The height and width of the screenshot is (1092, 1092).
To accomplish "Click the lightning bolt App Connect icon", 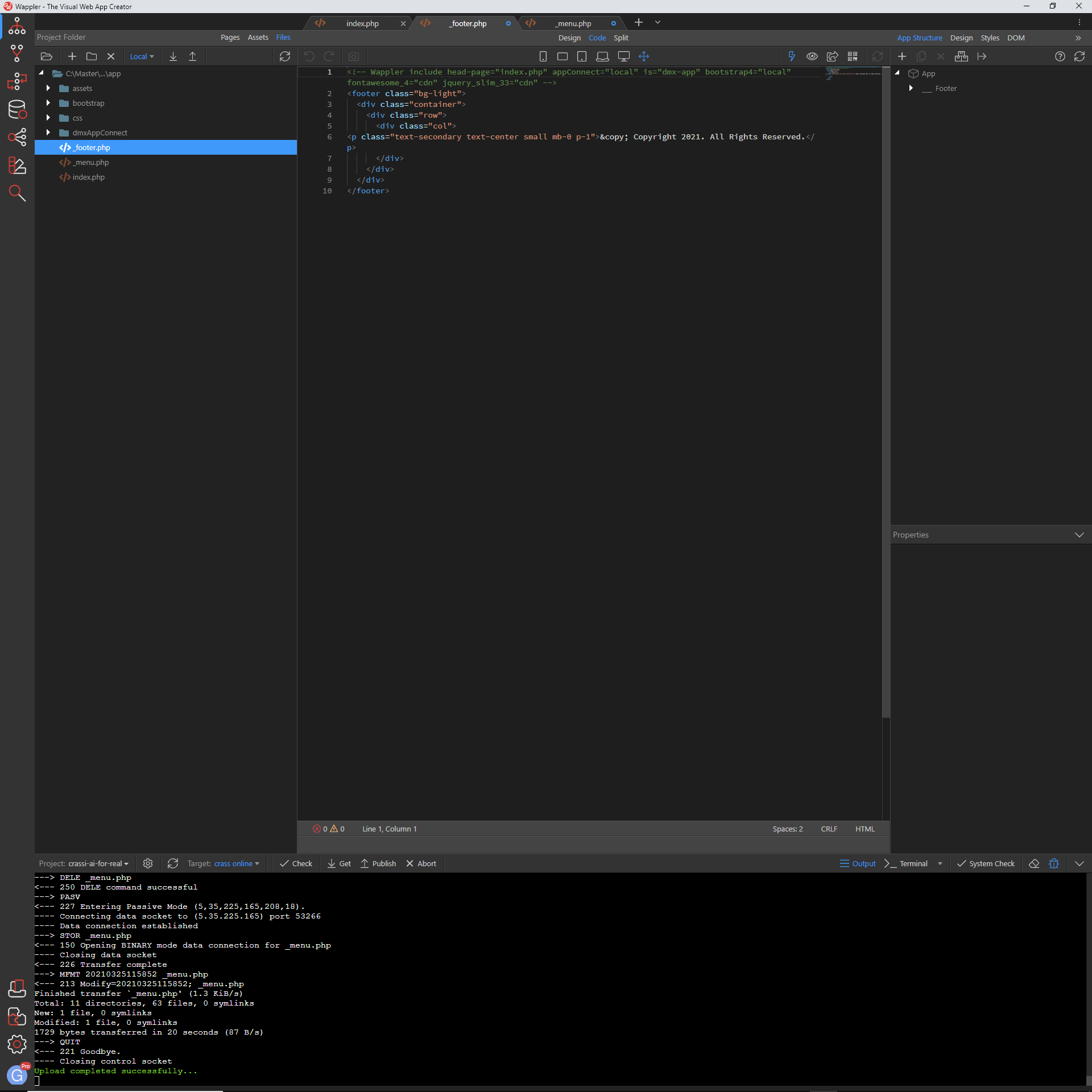I will (x=792, y=56).
